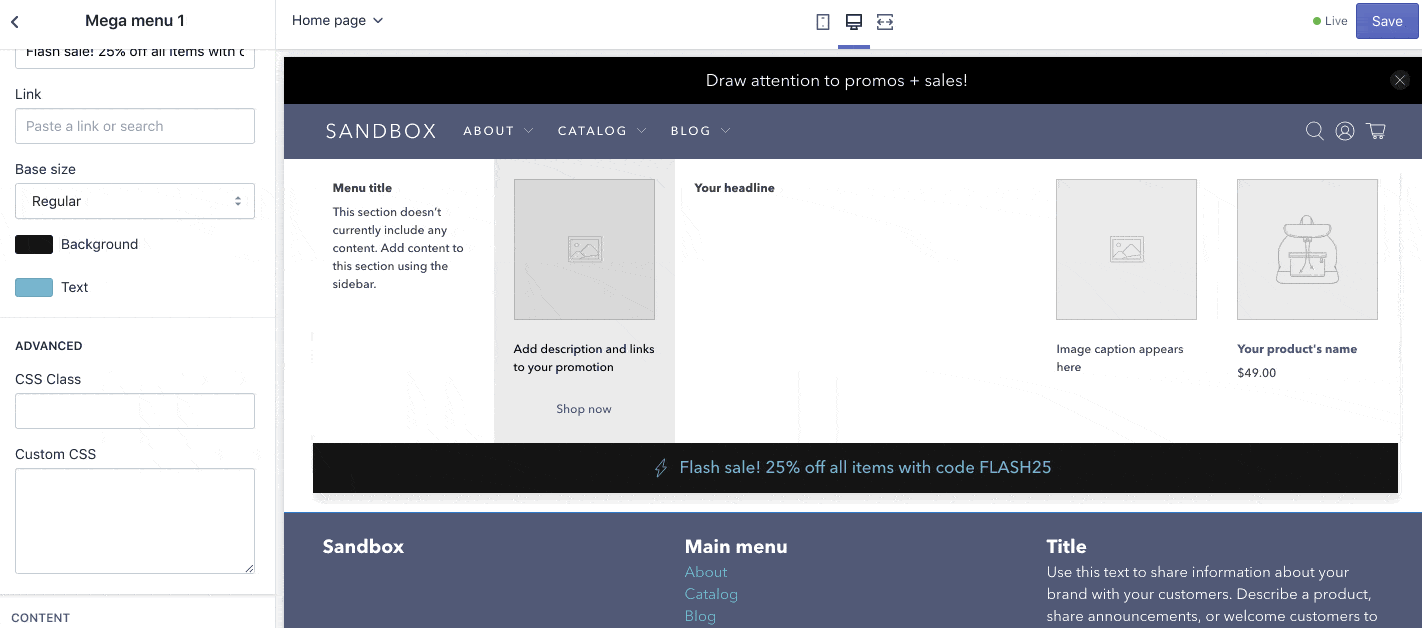Change the Background color swatch
Screen dimensions: 1422x628
pos(34,244)
